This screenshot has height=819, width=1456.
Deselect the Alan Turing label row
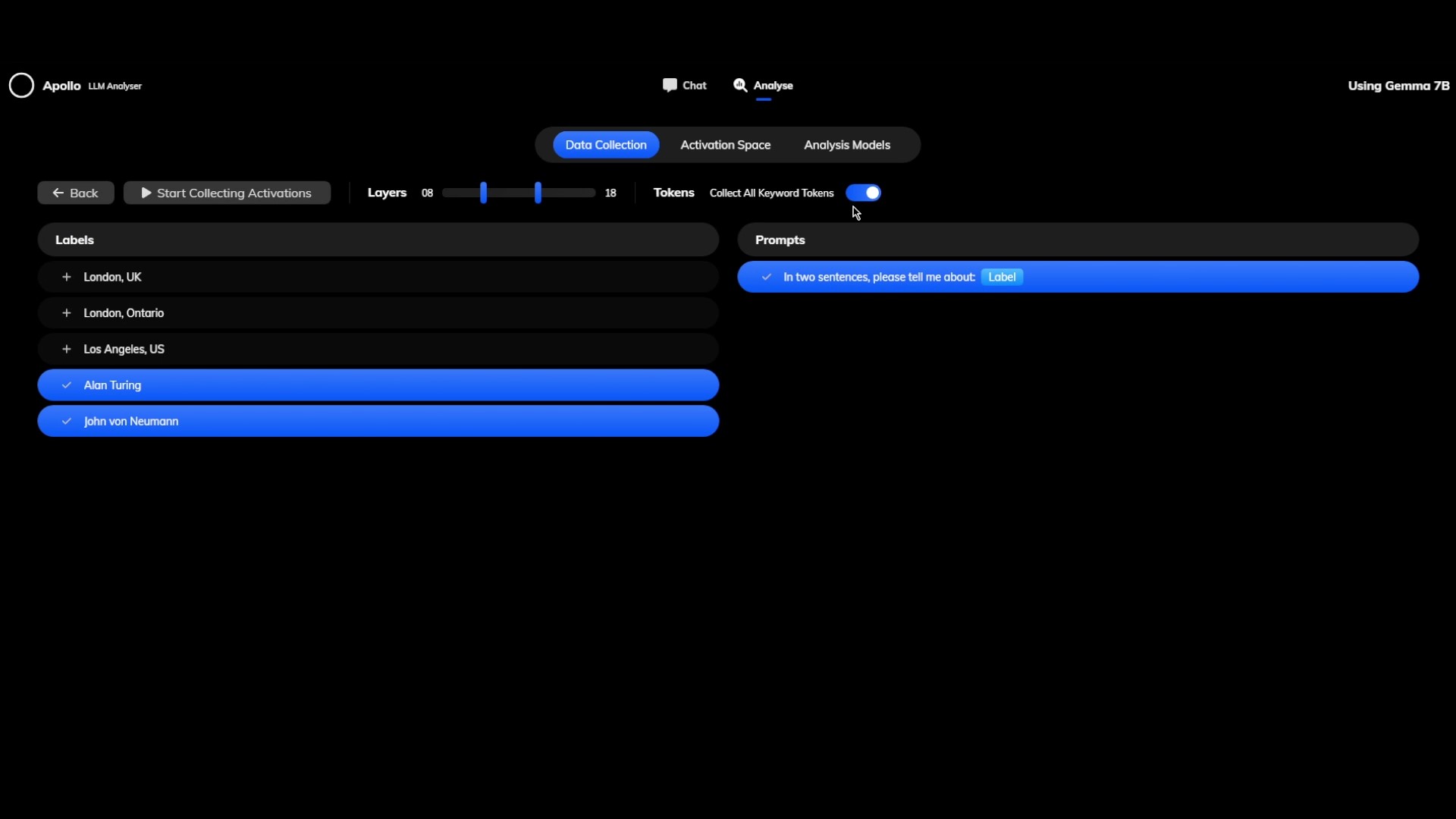pyautogui.click(x=379, y=385)
